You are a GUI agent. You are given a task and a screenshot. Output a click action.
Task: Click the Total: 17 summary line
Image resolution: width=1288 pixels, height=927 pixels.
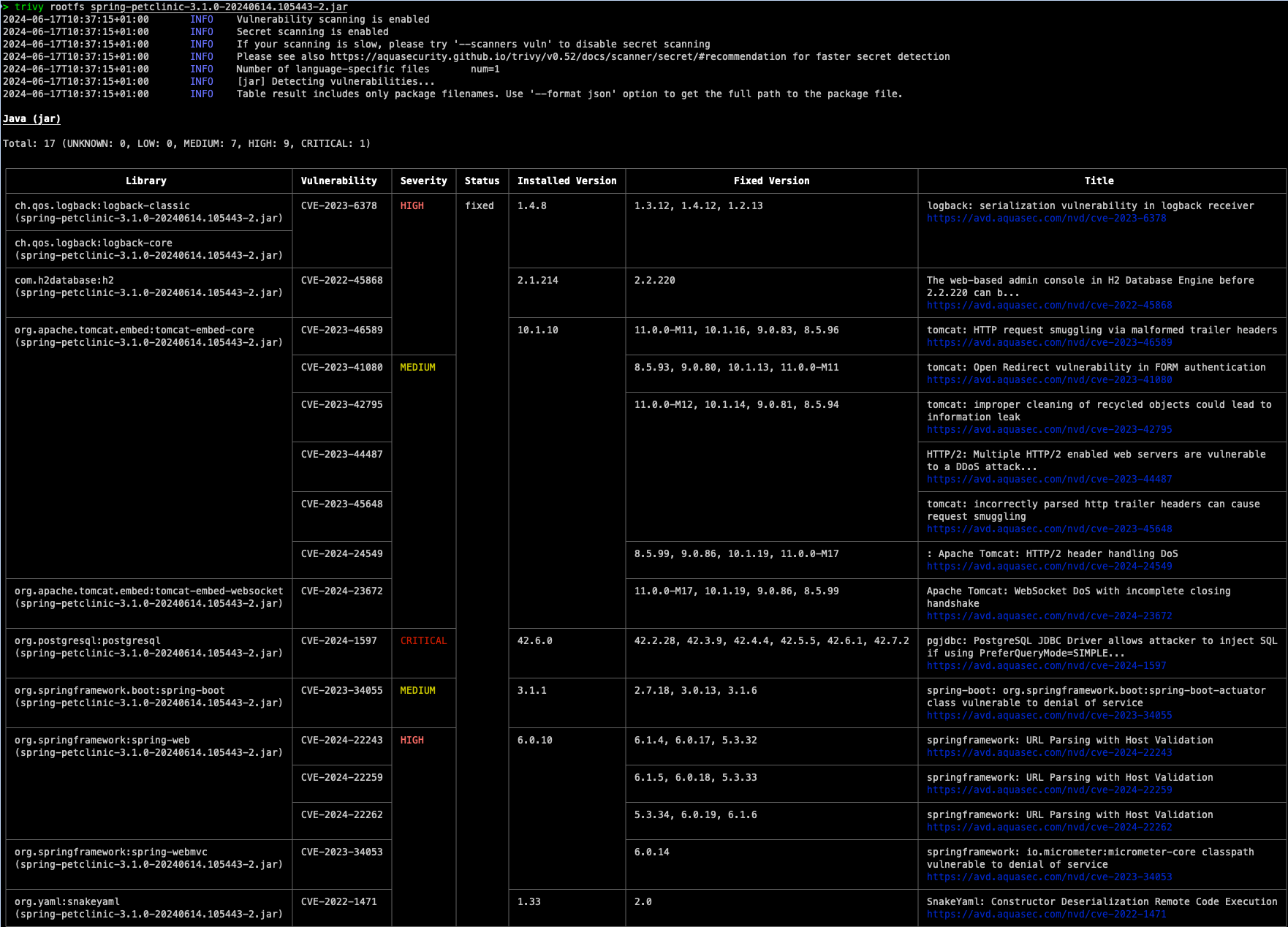[x=187, y=144]
